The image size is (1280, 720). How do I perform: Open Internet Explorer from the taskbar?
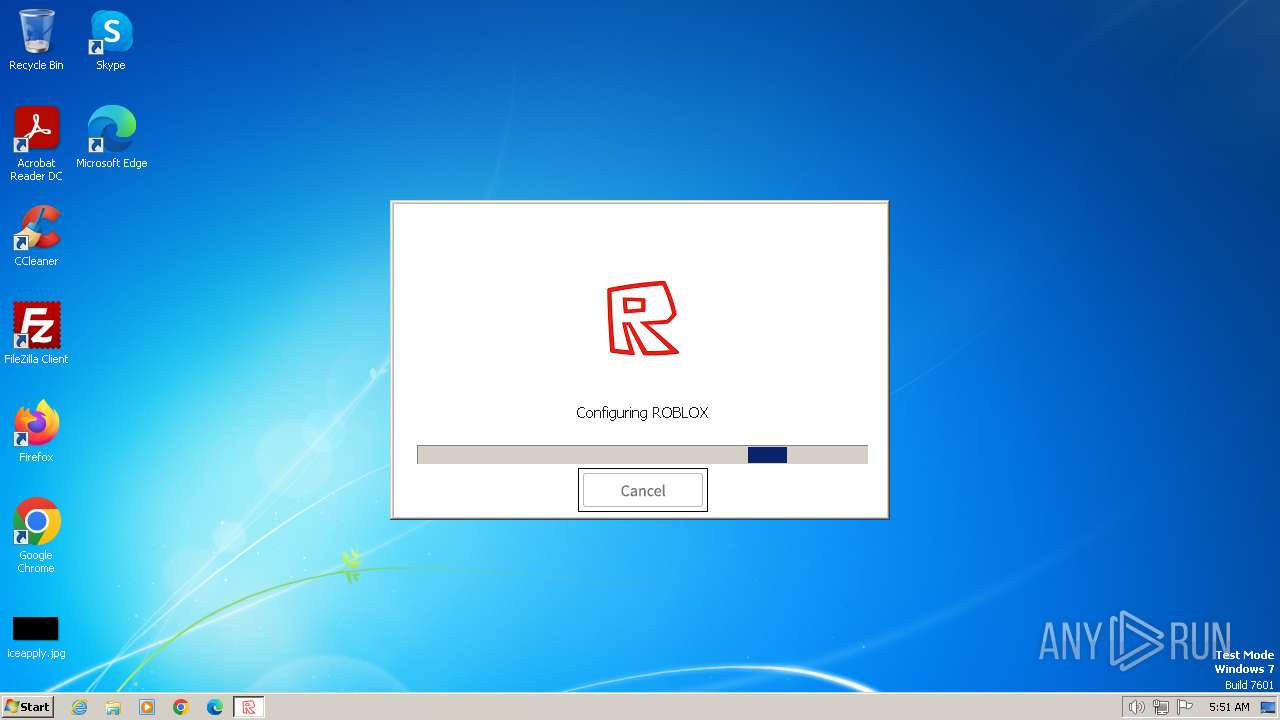click(x=79, y=707)
